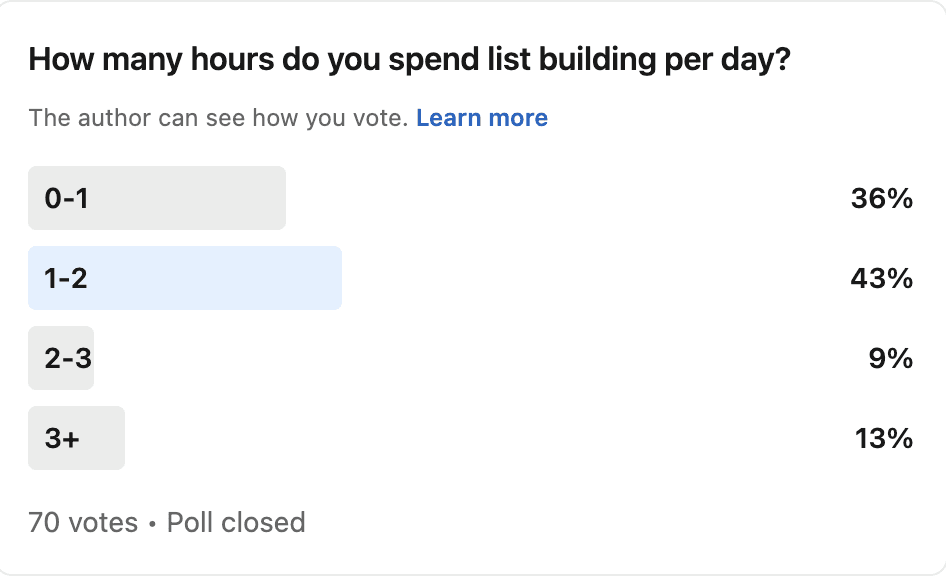946x582 pixels.
Task: Click the 1-2 option label text
Action: tap(66, 278)
